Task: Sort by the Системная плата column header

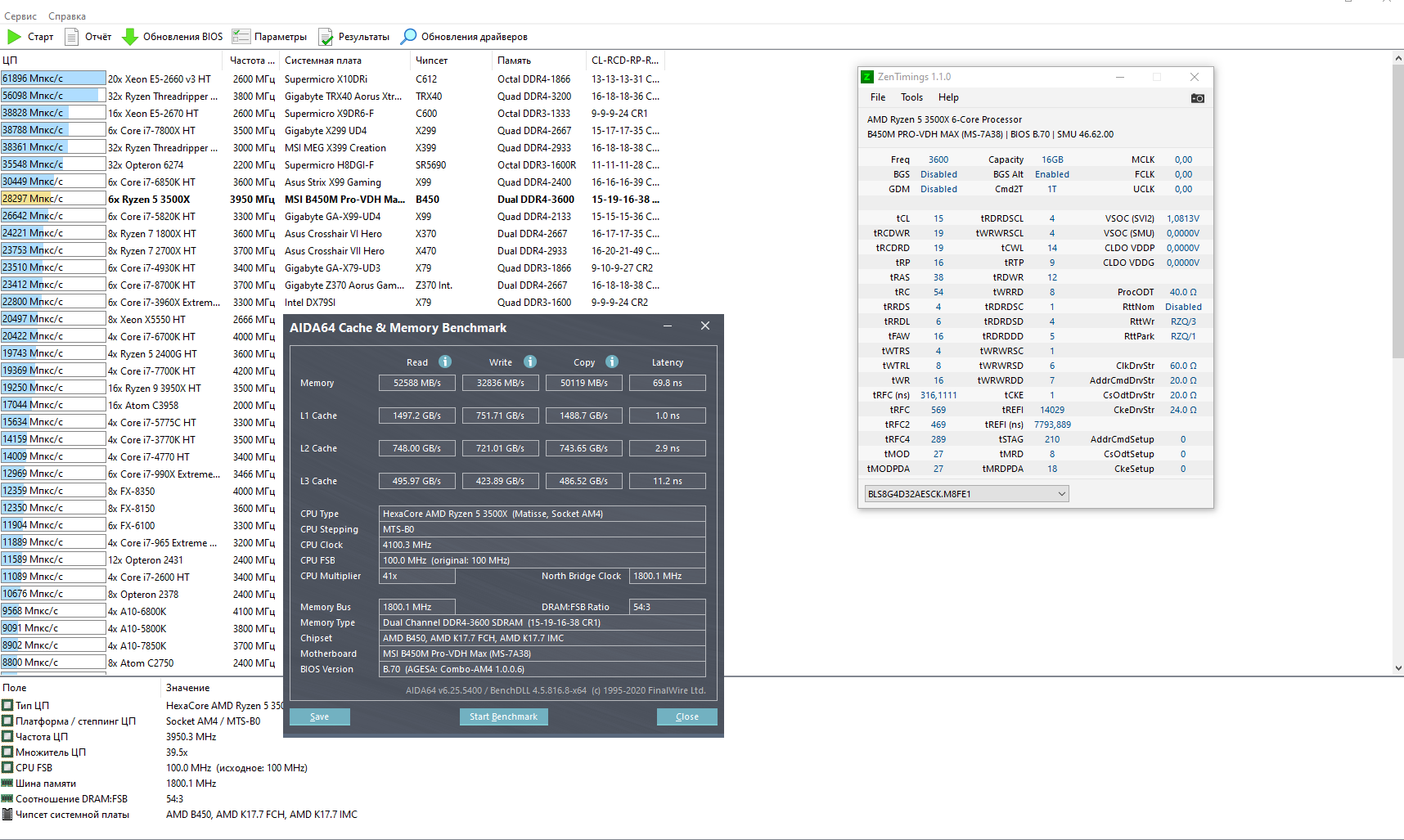Action: pos(344,60)
